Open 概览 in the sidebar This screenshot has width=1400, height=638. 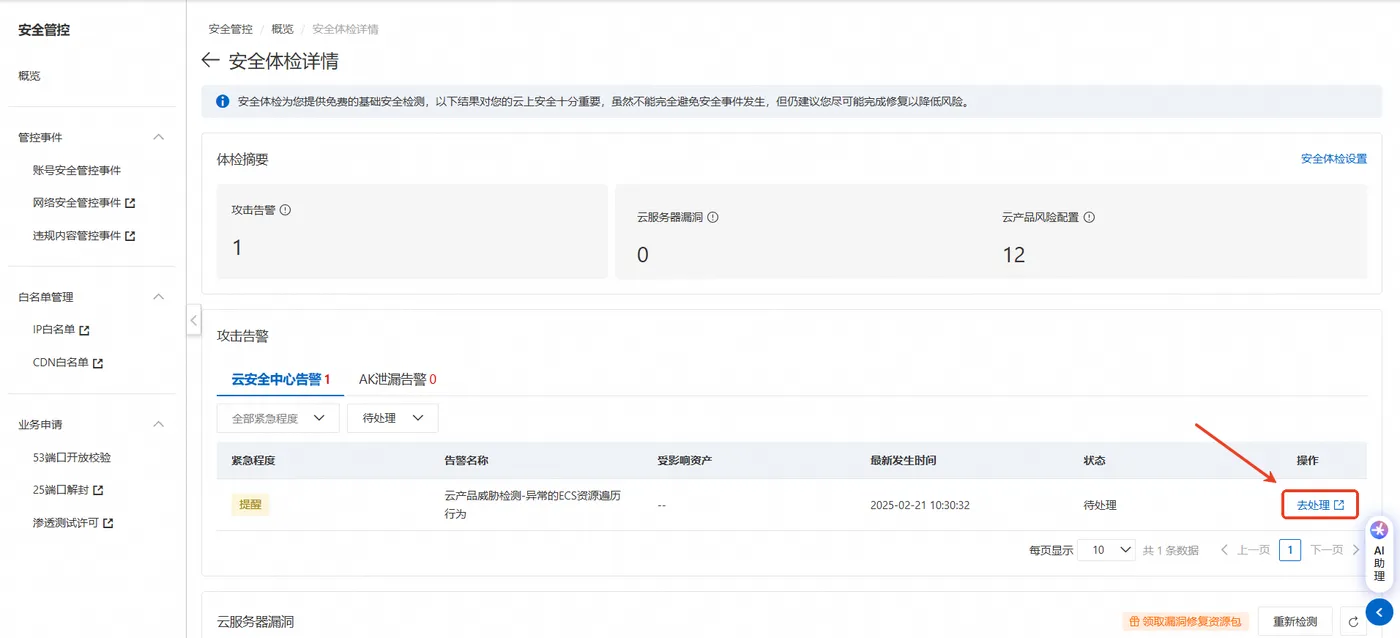point(29,76)
